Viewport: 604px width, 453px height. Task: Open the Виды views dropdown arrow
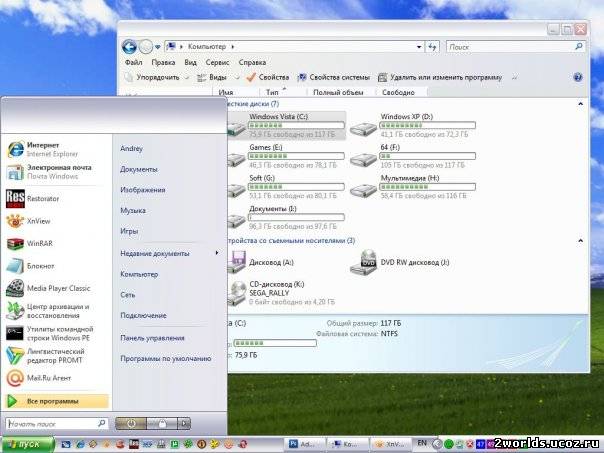pos(237,77)
